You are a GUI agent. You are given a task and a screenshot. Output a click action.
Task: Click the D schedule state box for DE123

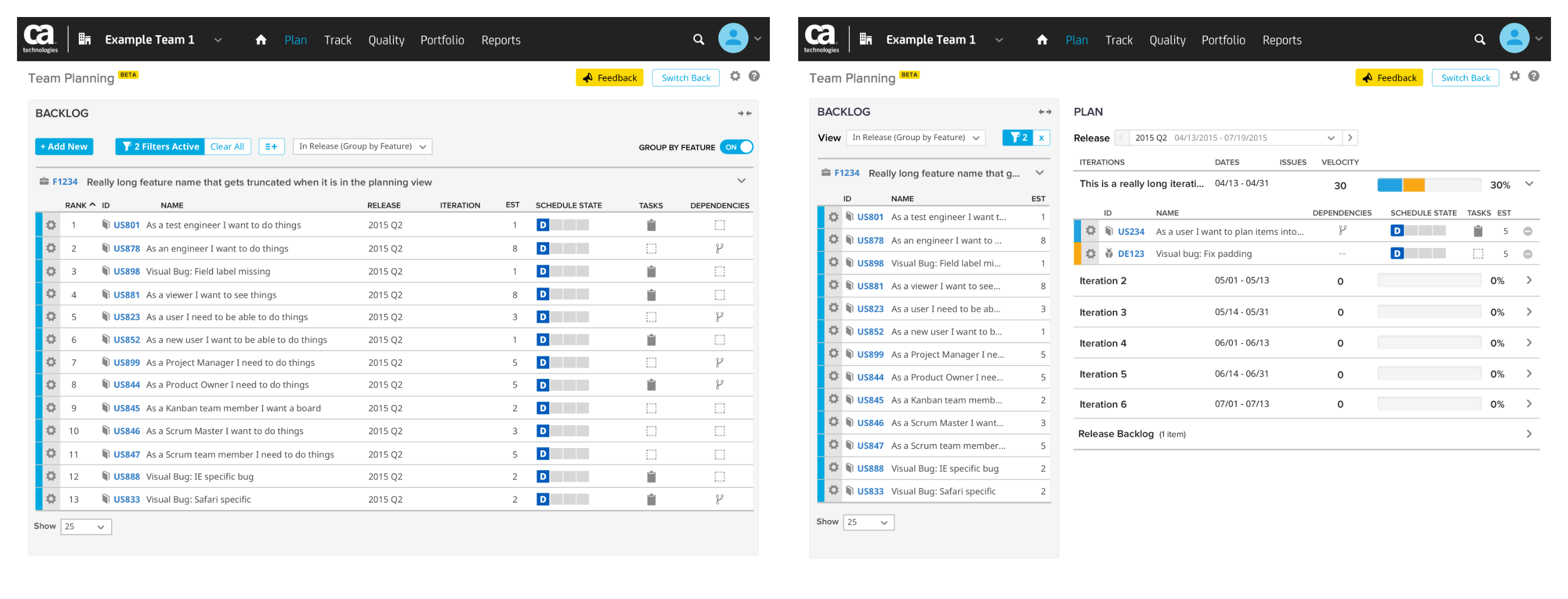point(1397,254)
